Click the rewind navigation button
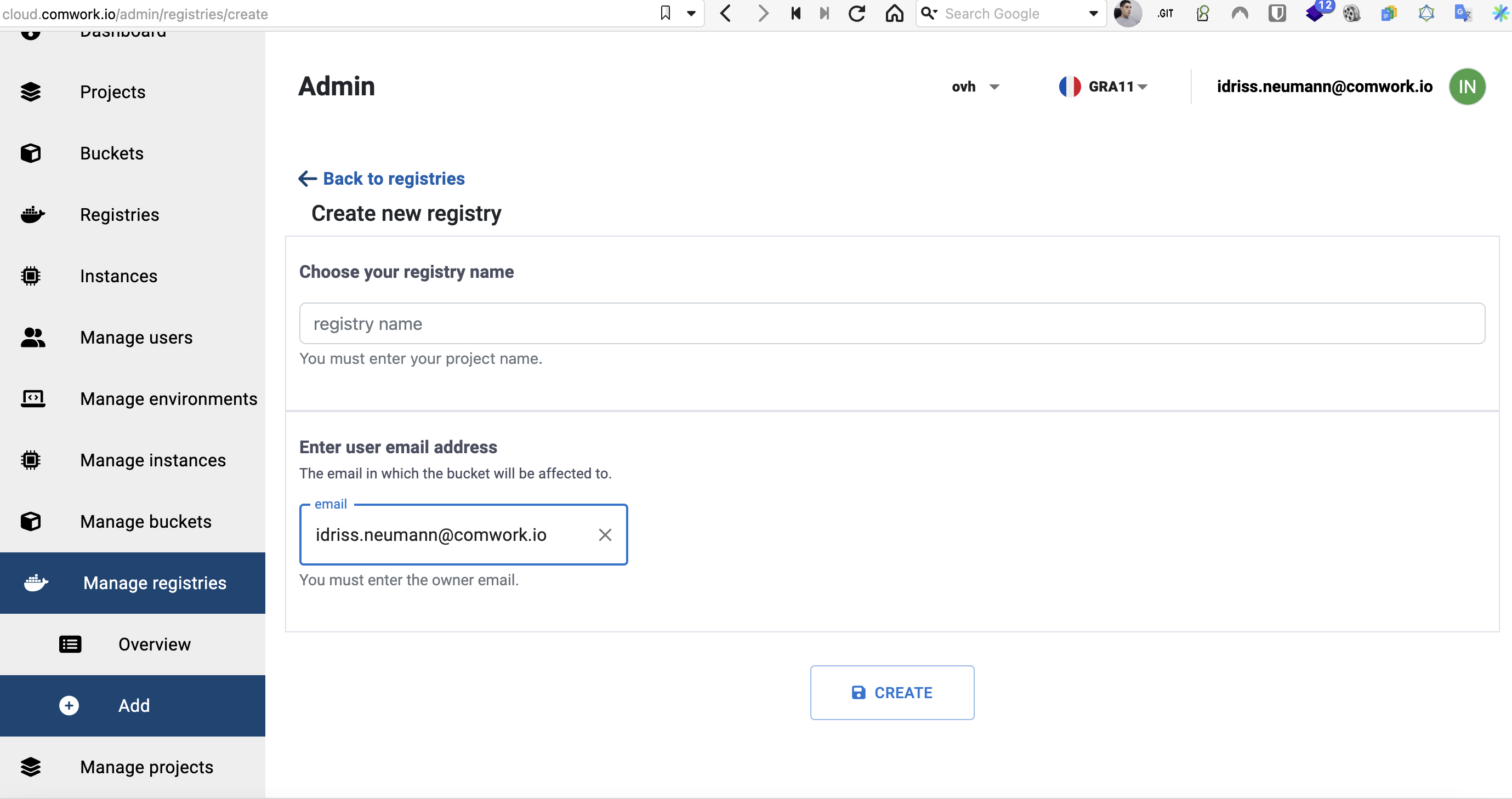 pos(796,13)
